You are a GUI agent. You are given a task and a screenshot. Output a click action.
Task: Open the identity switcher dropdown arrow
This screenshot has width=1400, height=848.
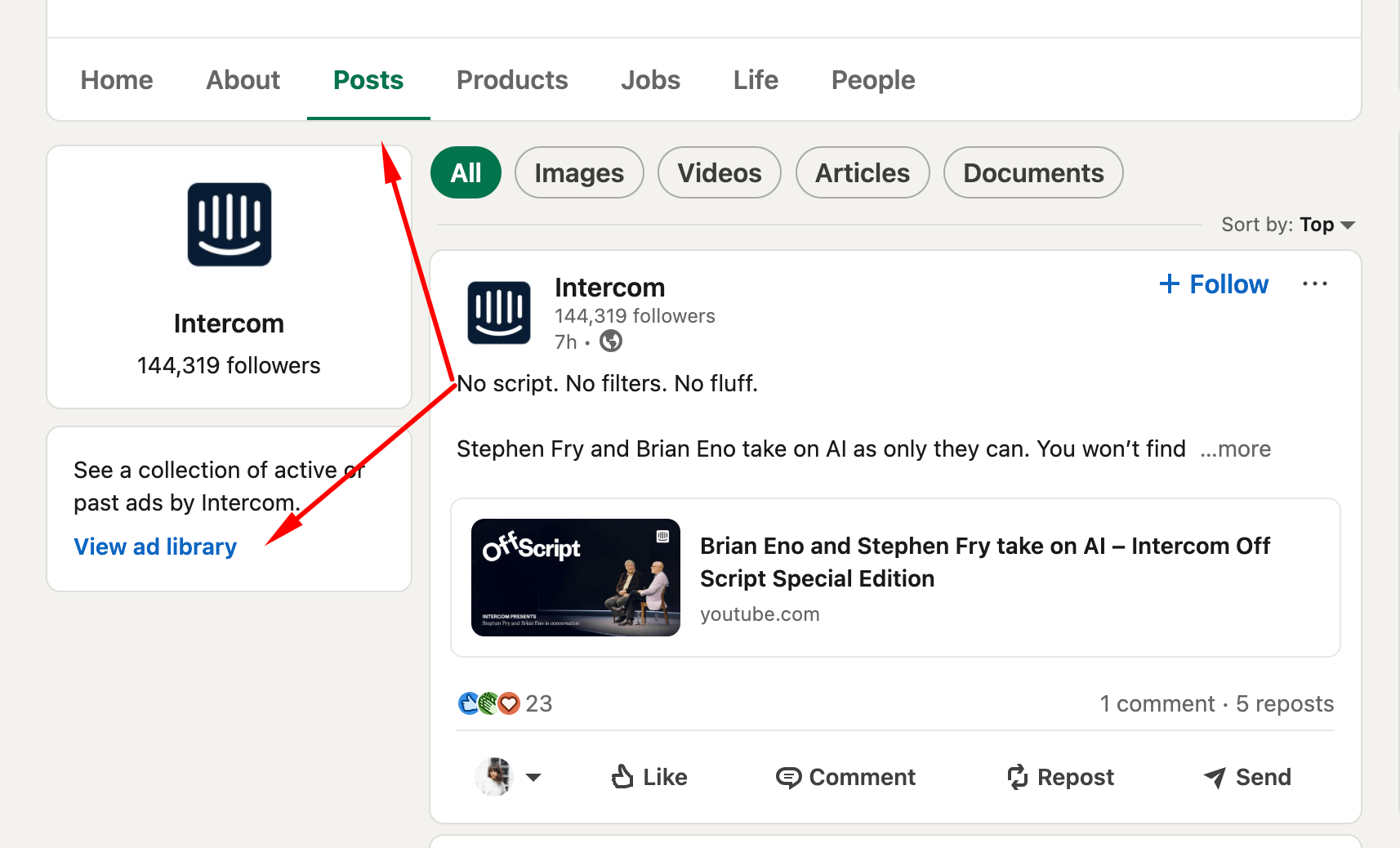pyautogui.click(x=533, y=777)
